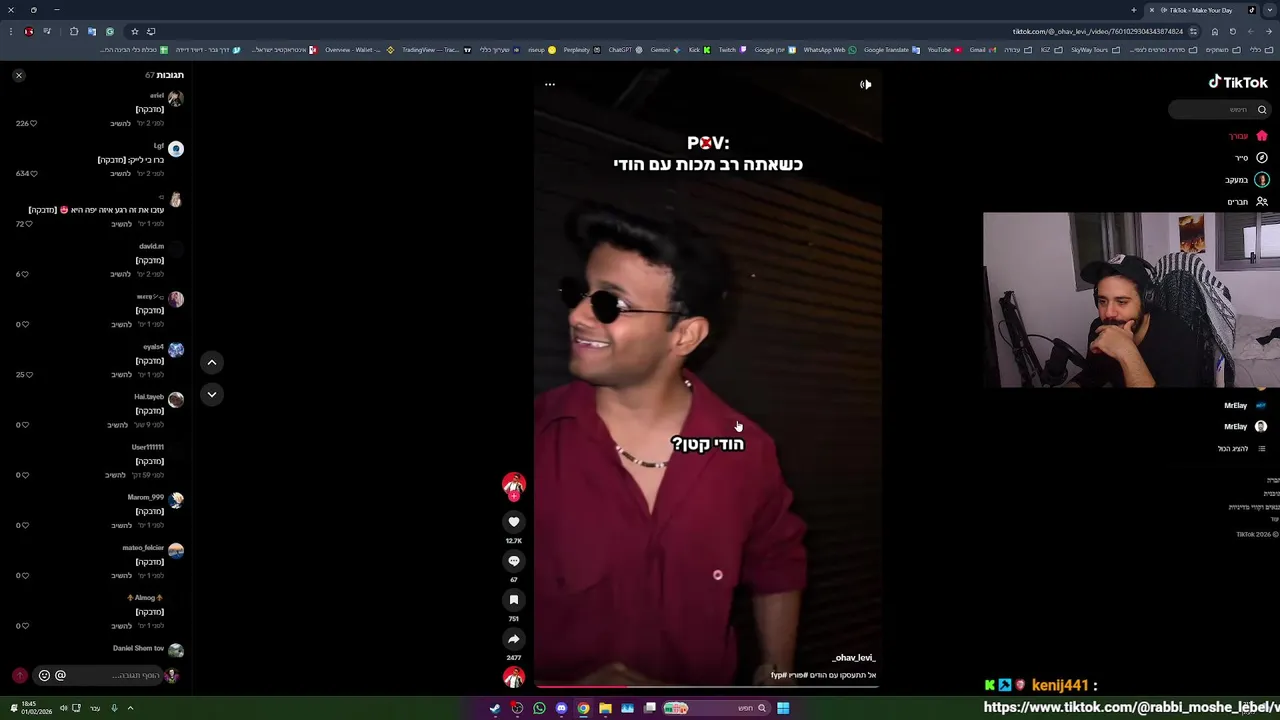Image resolution: width=1280 pixels, height=720 pixels.
Task: Open Hai.tayeb's profile name
Action: coord(149,397)
